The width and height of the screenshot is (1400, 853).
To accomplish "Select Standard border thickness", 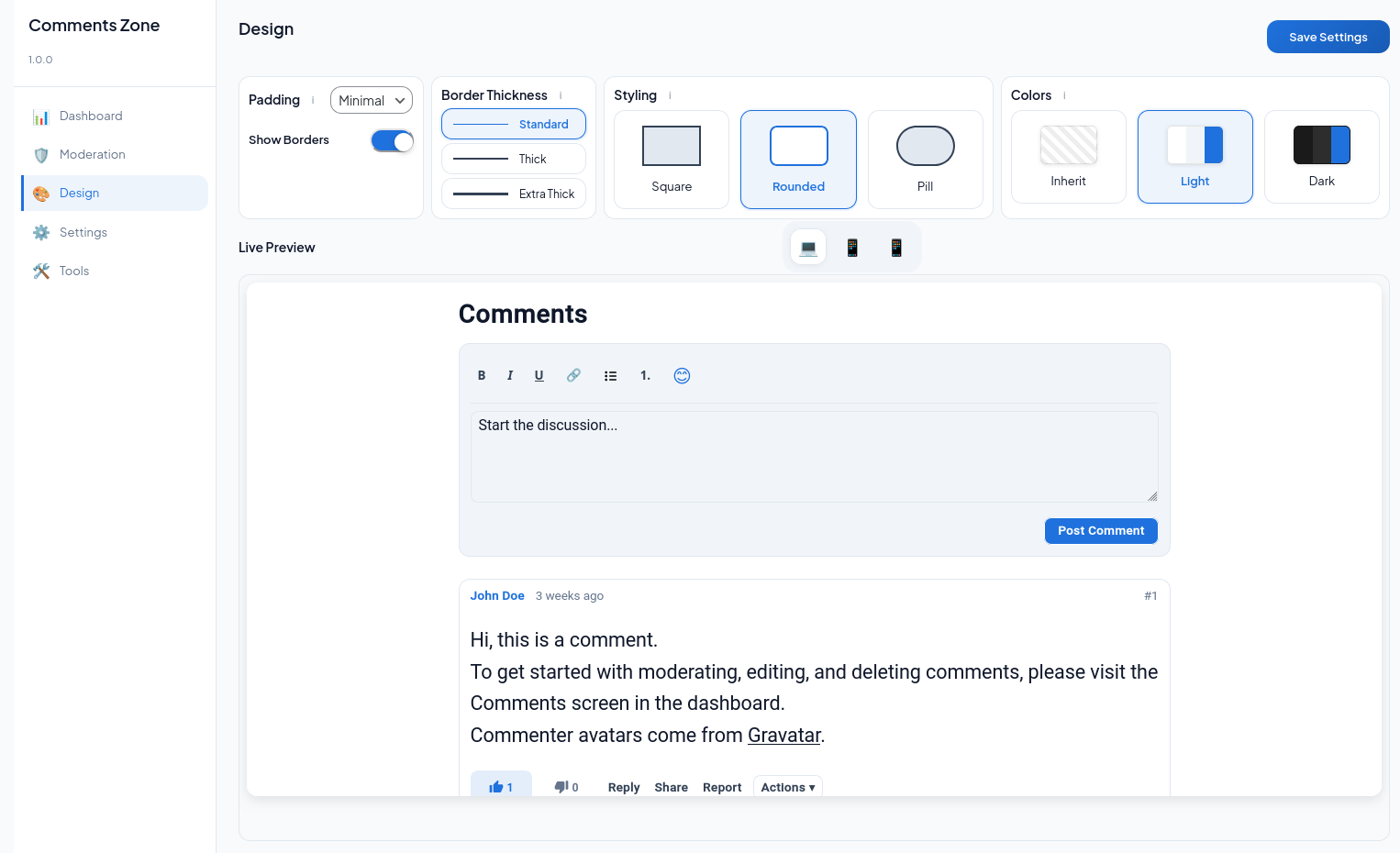I will pyautogui.click(x=514, y=124).
